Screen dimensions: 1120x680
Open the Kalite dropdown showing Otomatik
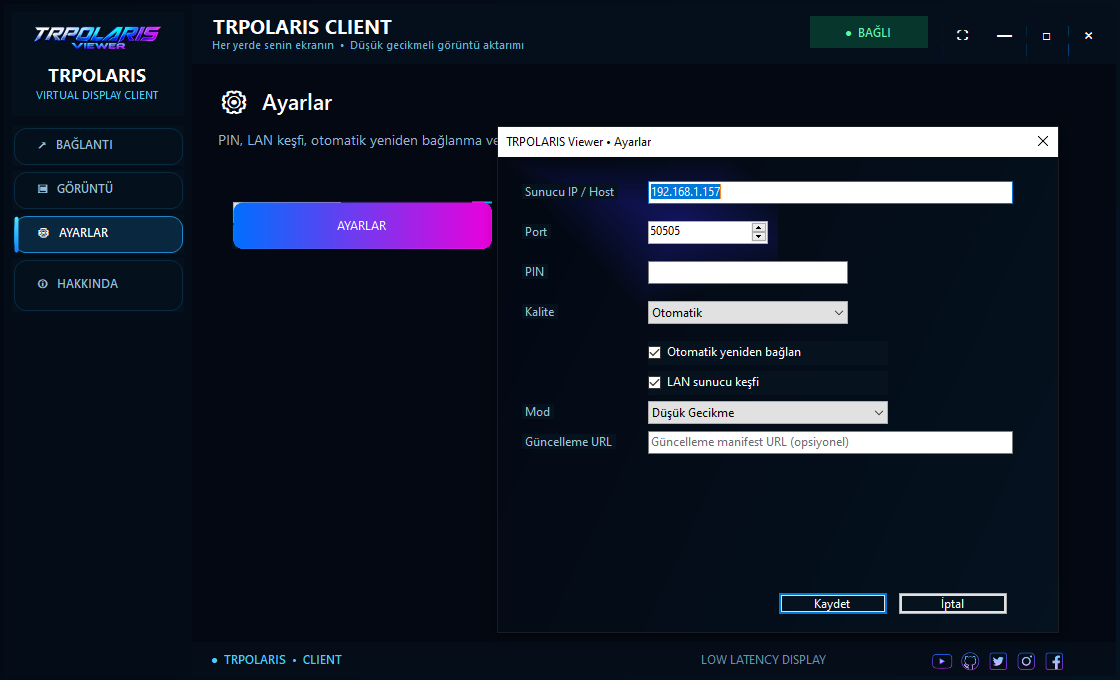coord(748,313)
